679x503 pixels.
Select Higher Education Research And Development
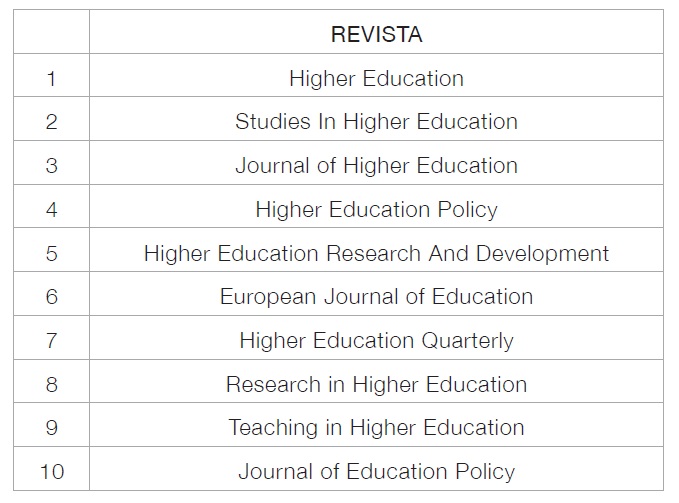(376, 253)
